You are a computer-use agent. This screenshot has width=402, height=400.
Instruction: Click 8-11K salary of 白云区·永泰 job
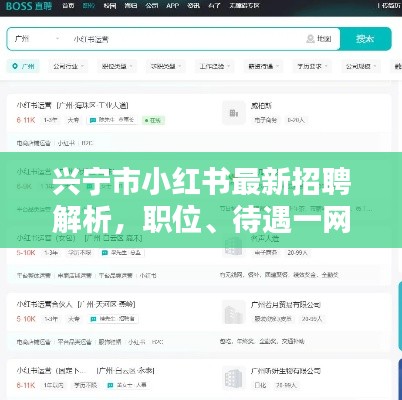(26, 385)
